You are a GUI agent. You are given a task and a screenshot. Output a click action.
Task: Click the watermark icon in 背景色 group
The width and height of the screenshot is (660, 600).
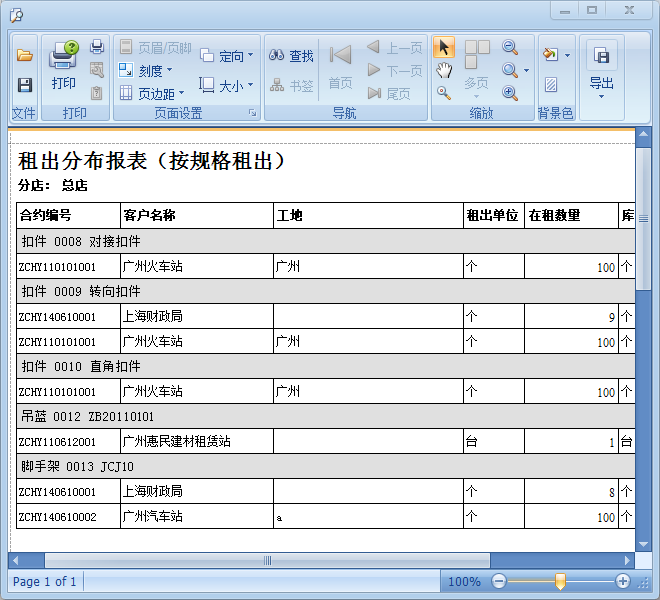click(551, 85)
